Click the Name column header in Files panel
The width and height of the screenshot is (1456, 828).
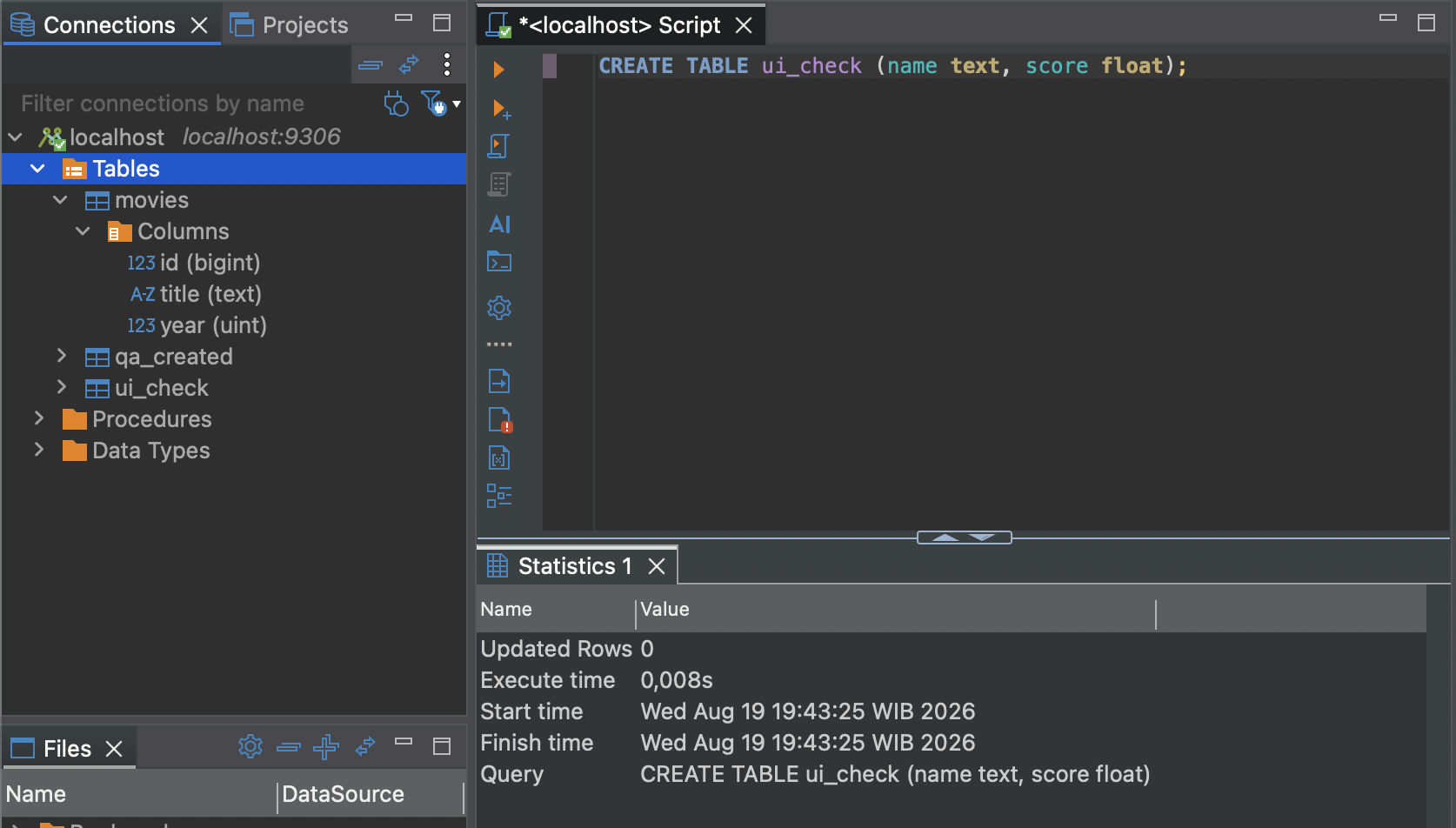(x=139, y=794)
